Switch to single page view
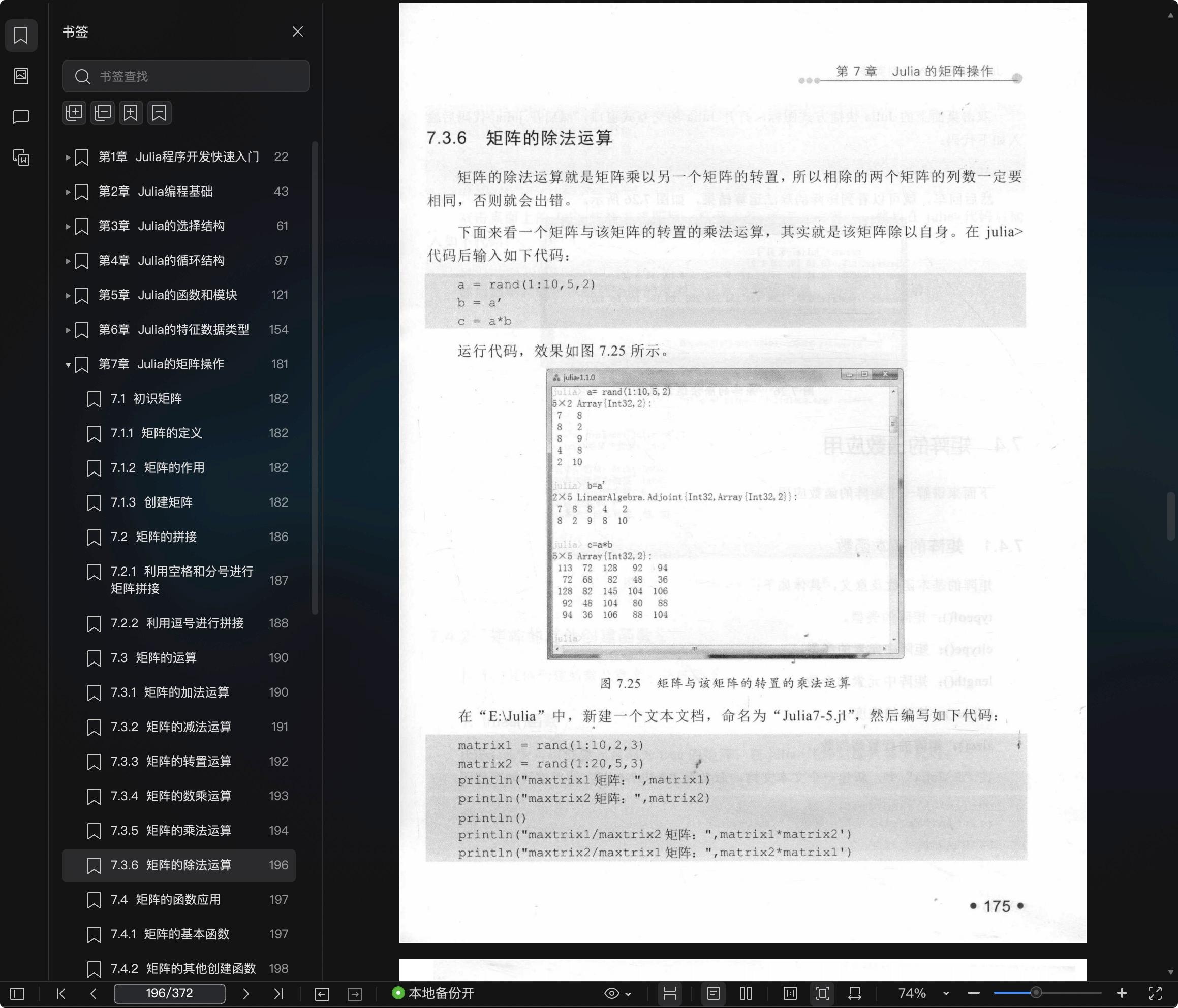This screenshot has width=1178, height=1008. click(714, 994)
